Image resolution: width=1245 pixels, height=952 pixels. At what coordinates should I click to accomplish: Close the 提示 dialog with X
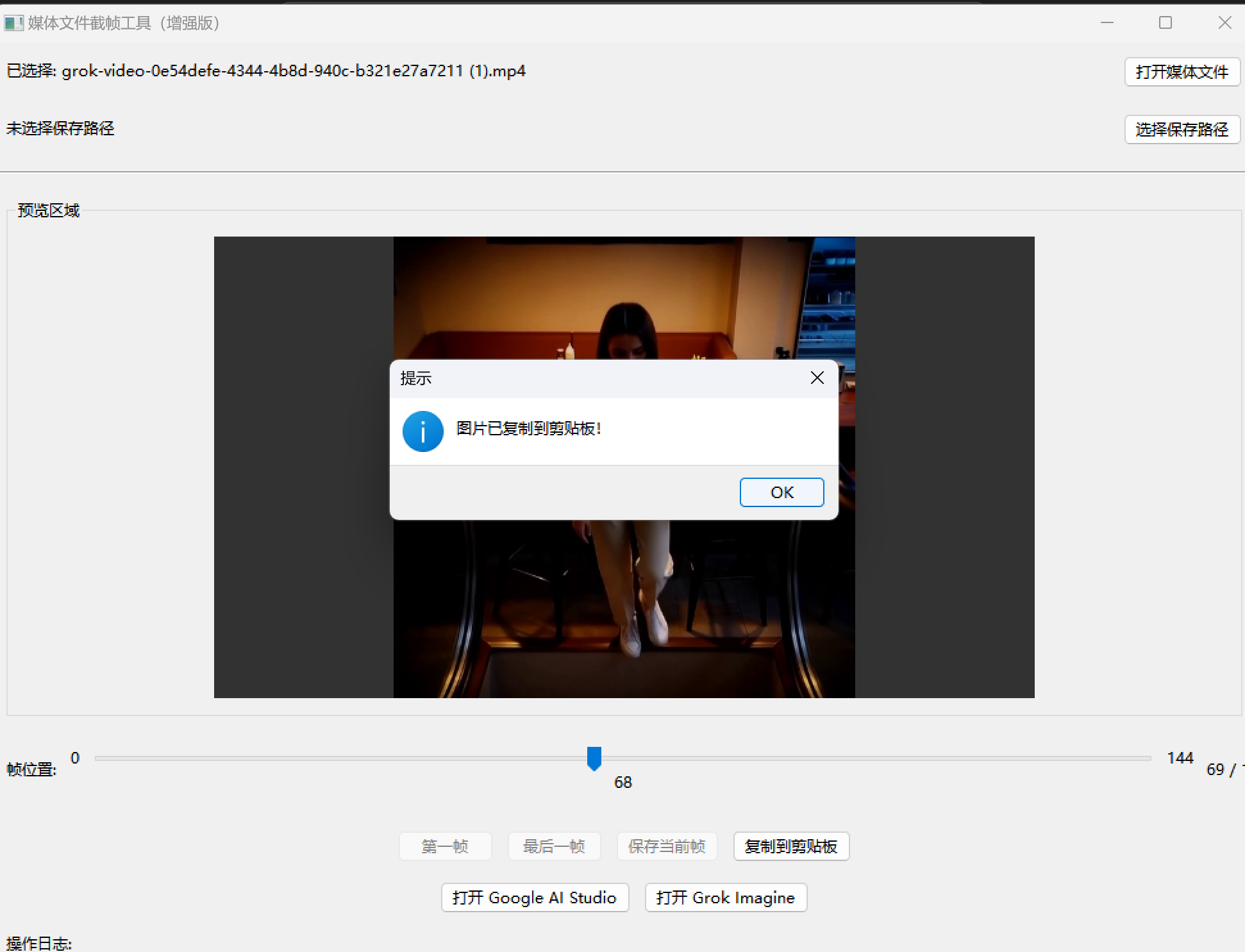pyautogui.click(x=817, y=378)
